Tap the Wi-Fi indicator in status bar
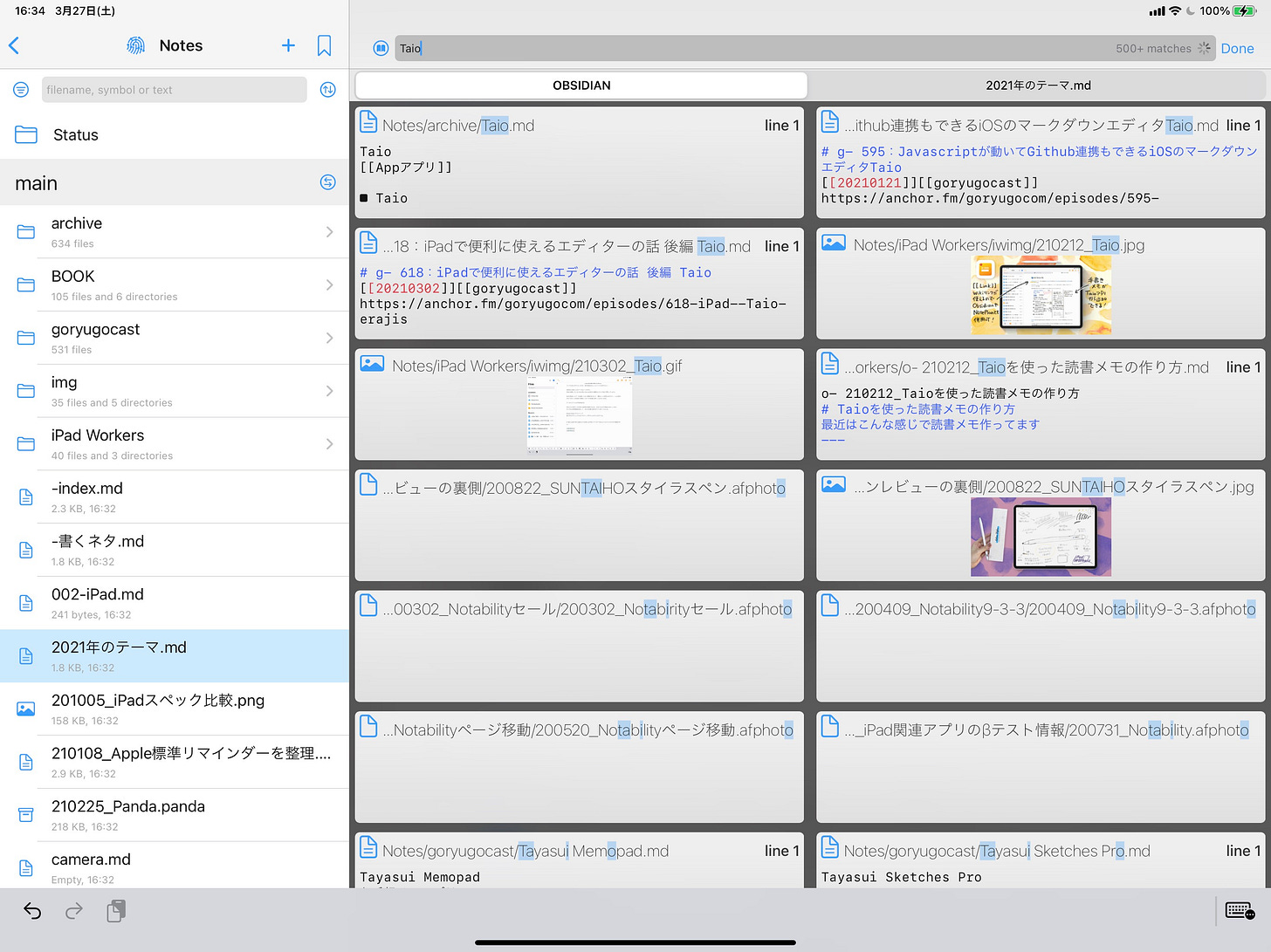The width and height of the screenshot is (1271, 952). click(x=1175, y=10)
